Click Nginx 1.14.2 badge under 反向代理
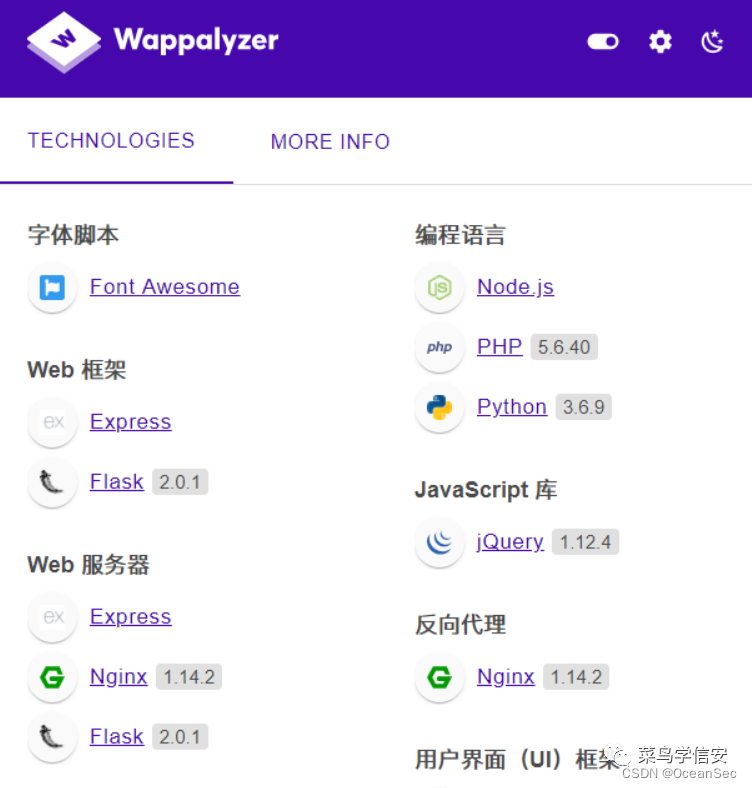Screen dimensions: 752x788 pyautogui.click(x=576, y=677)
